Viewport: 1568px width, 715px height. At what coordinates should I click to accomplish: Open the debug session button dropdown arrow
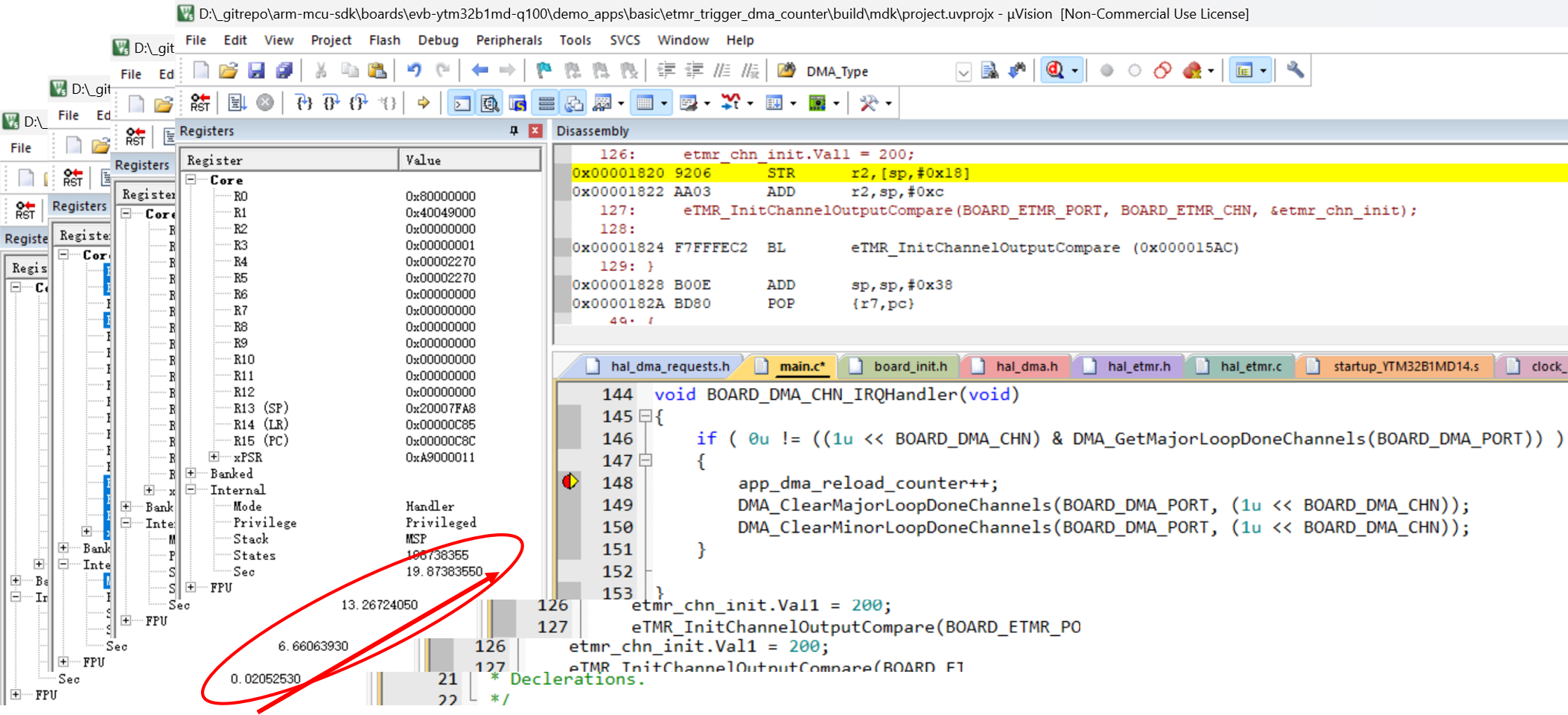(1074, 71)
